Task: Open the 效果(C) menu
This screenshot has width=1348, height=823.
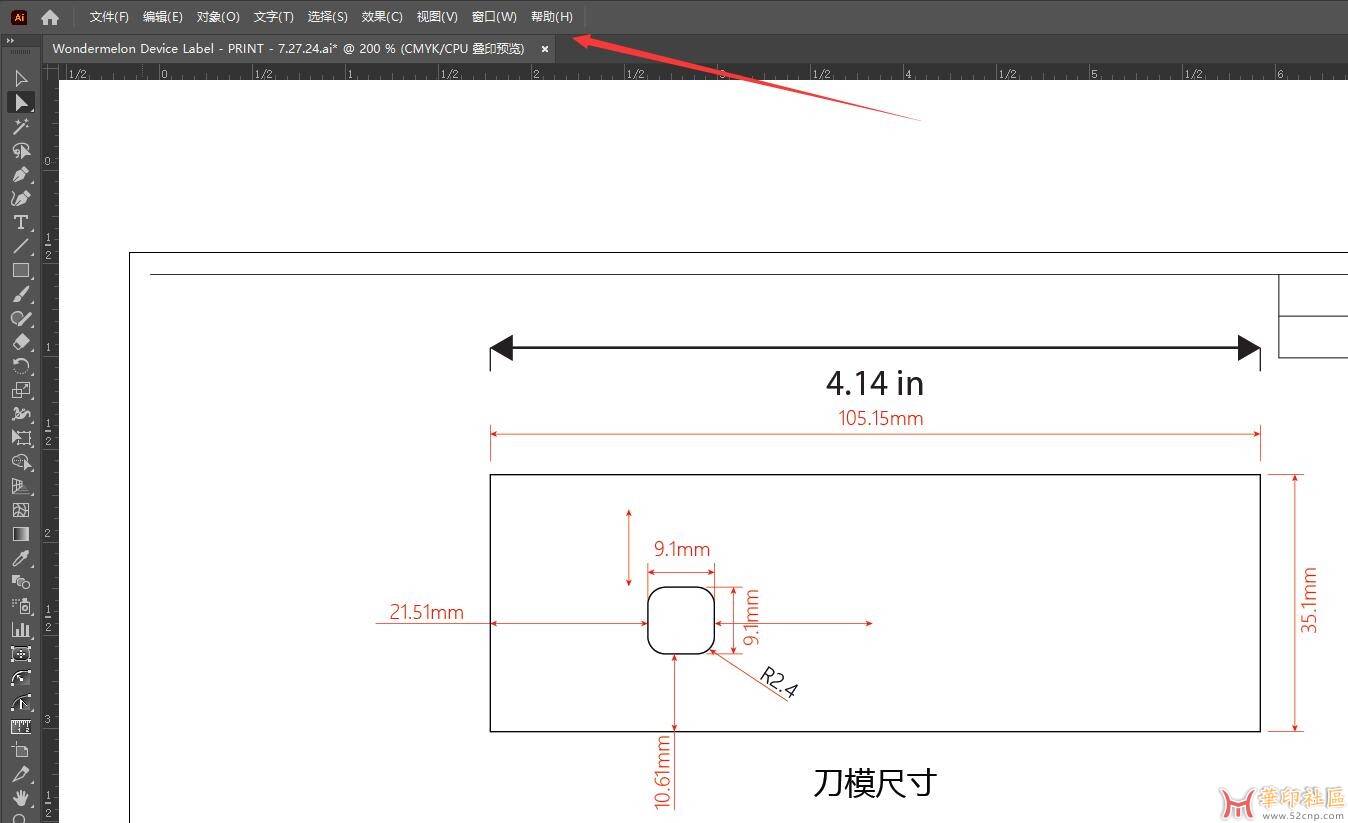Action: (x=382, y=17)
